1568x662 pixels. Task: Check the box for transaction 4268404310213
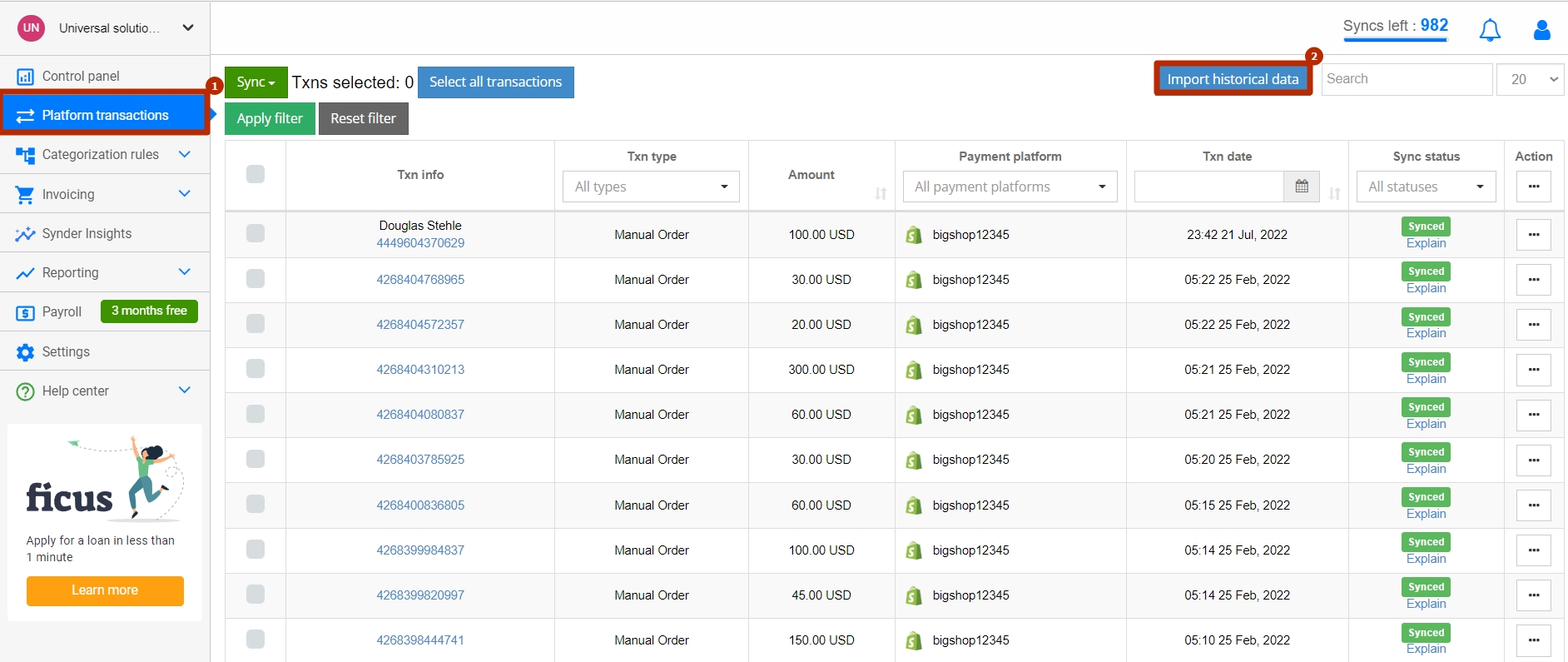(x=256, y=368)
